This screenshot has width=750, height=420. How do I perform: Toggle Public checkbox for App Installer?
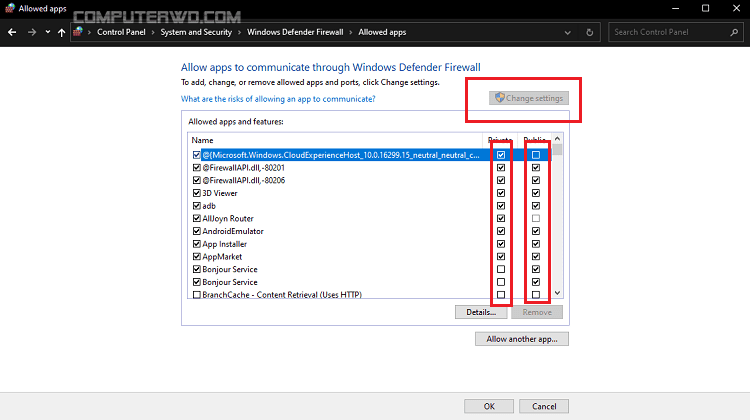pyautogui.click(x=536, y=244)
